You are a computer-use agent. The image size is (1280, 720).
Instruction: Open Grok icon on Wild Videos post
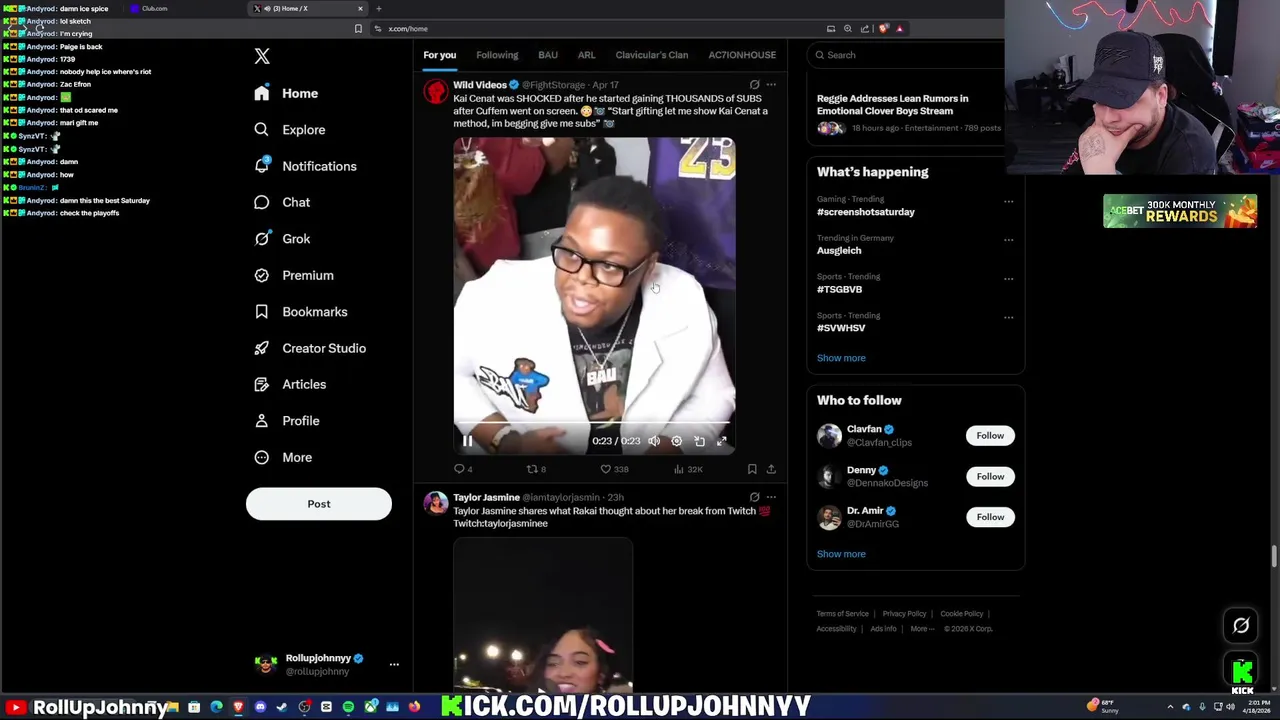(755, 85)
